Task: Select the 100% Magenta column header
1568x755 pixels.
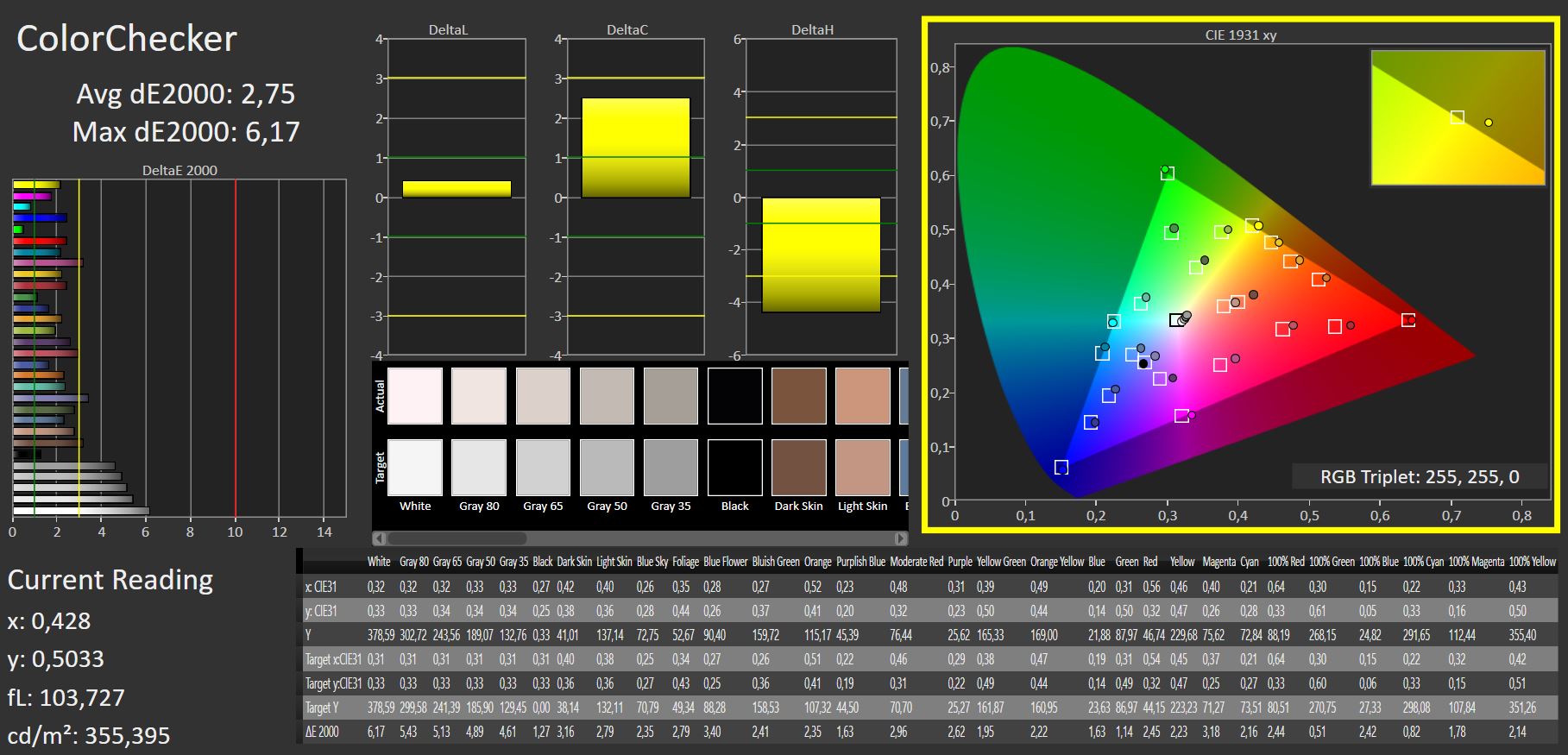Action: 1477,562
